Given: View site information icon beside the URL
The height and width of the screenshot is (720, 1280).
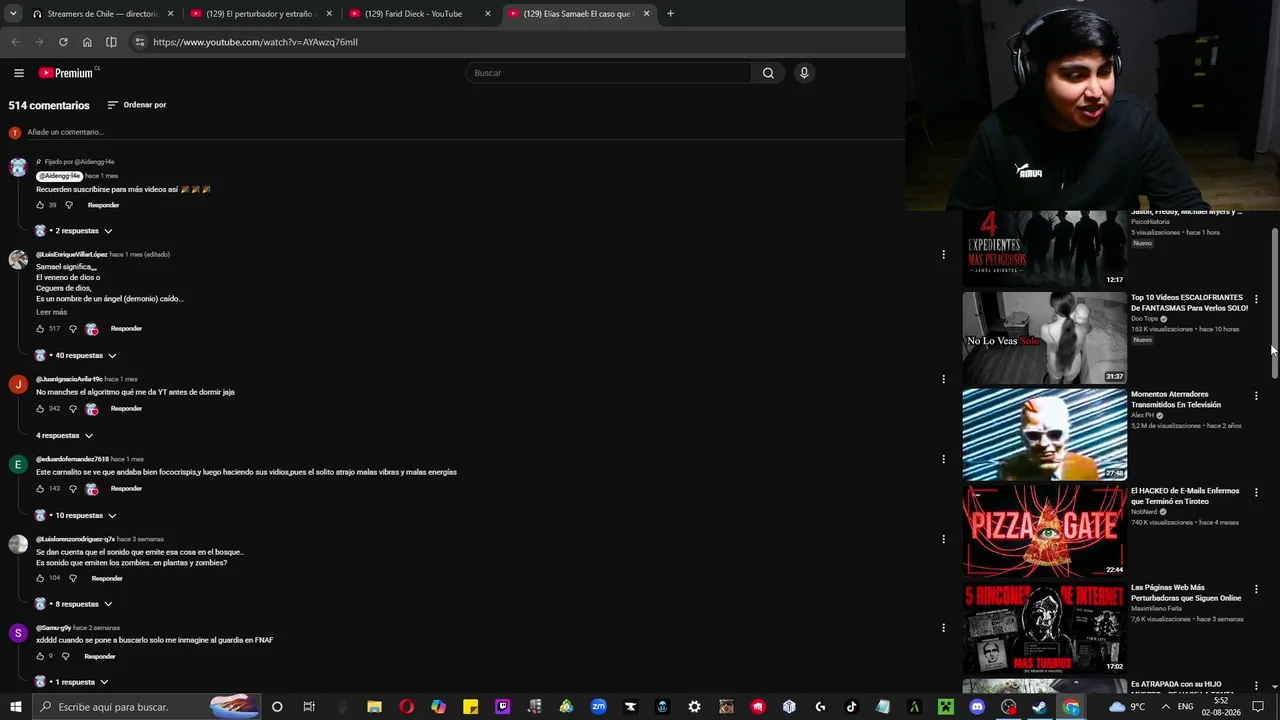Looking at the screenshot, I should pos(139,42).
